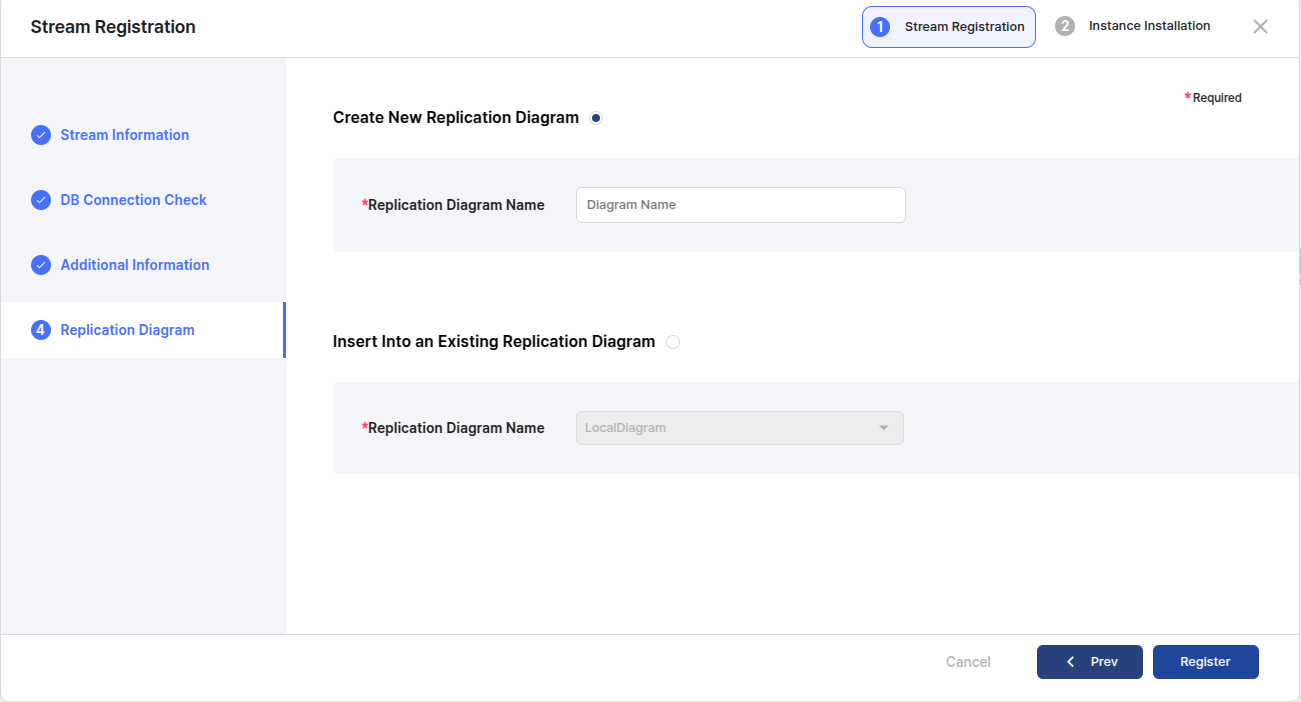The image size is (1301, 702).
Task: Open DB Connection Check step
Action: 133,200
